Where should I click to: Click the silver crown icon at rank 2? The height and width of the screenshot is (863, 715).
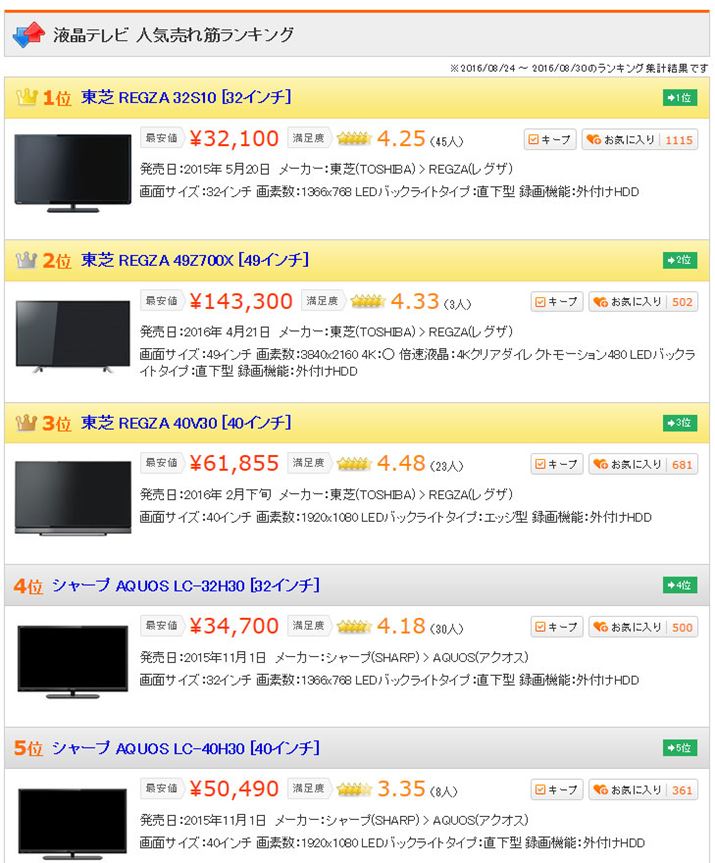26,260
